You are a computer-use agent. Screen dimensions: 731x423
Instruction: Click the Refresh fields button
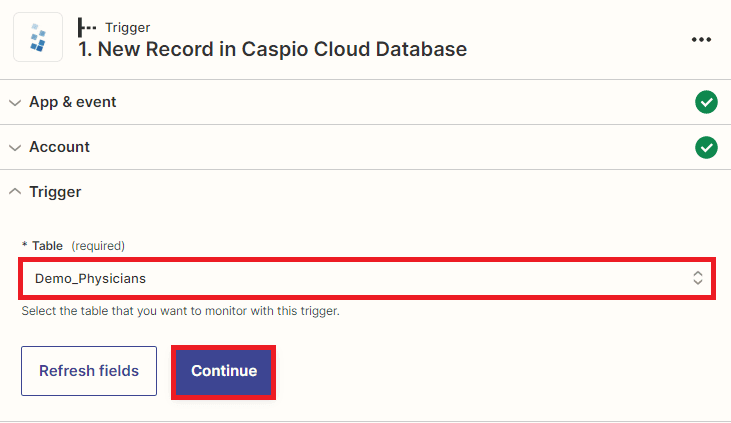pyautogui.click(x=89, y=371)
